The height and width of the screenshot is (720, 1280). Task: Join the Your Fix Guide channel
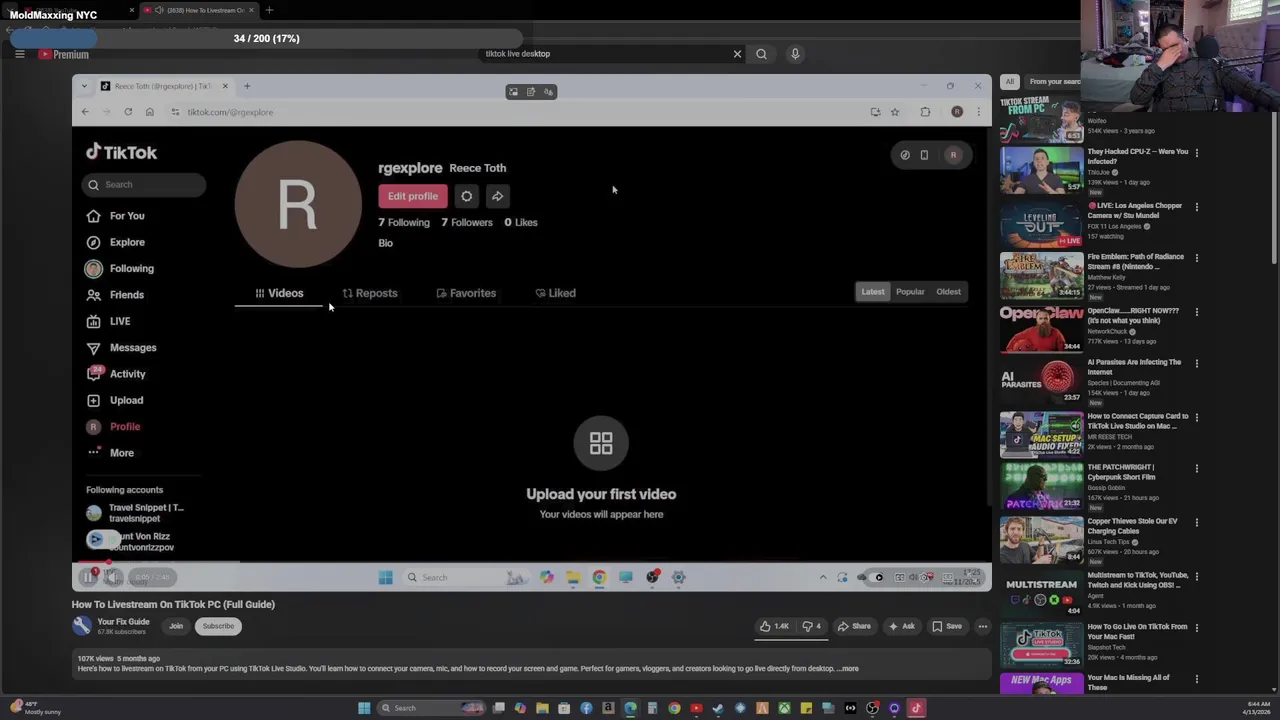click(176, 626)
